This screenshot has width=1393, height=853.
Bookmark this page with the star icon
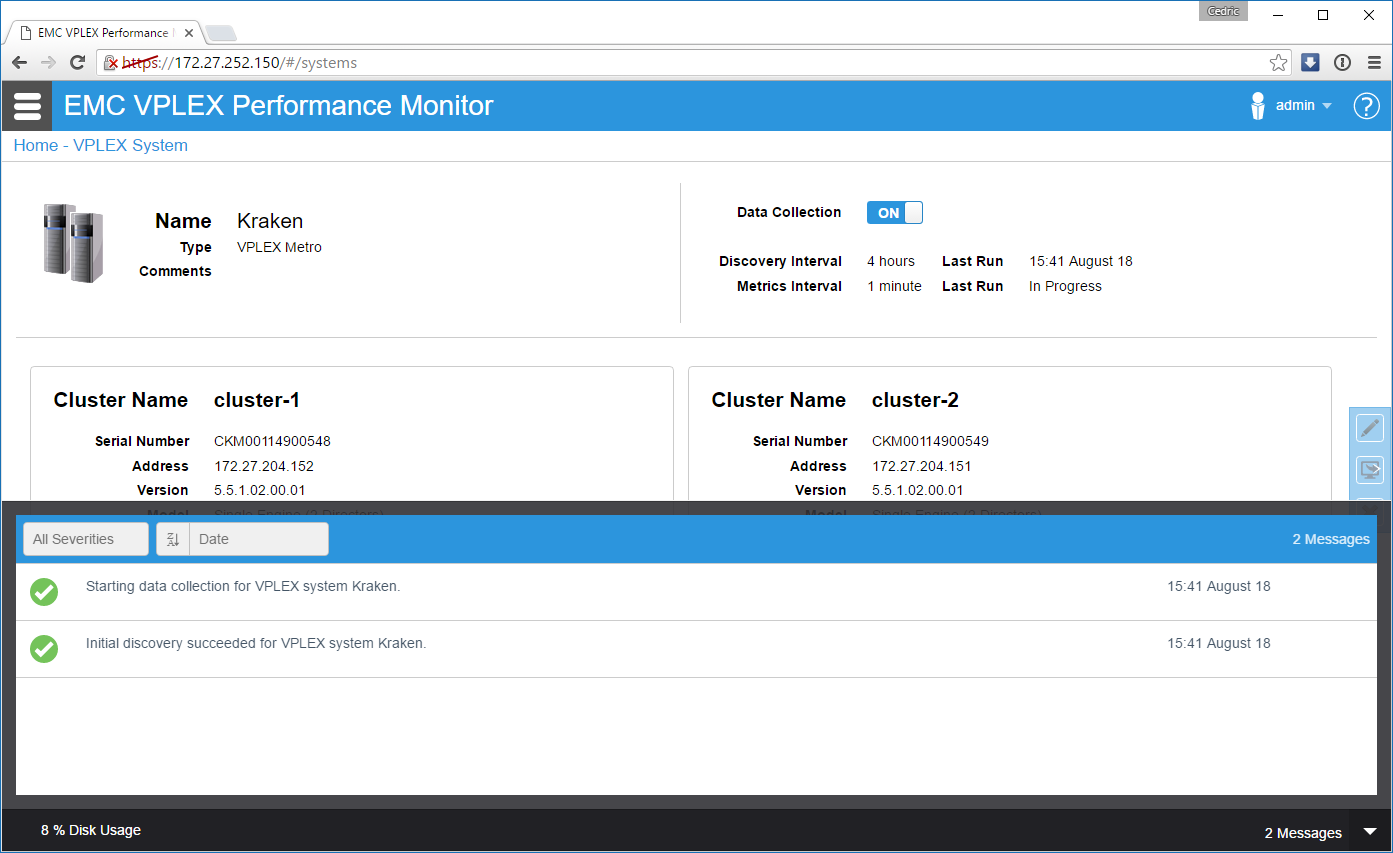(1278, 63)
